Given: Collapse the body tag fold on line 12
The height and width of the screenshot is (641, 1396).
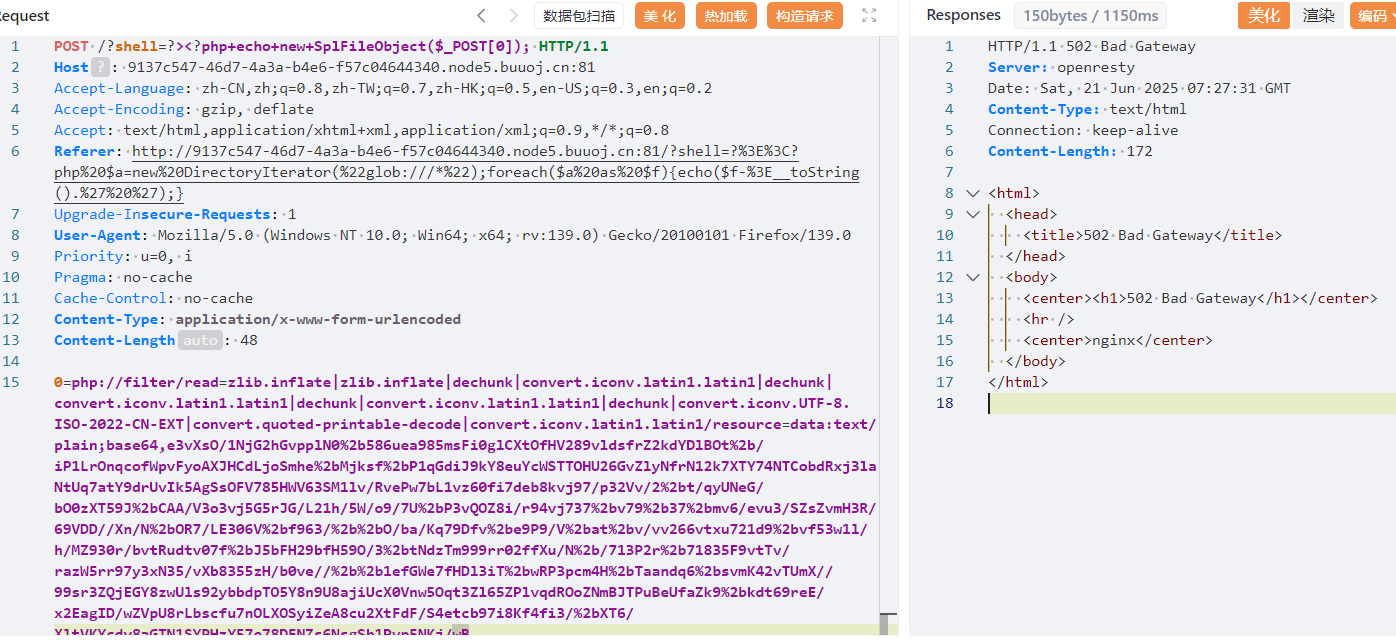Looking at the screenshot, I should click(x=972, y=277).
